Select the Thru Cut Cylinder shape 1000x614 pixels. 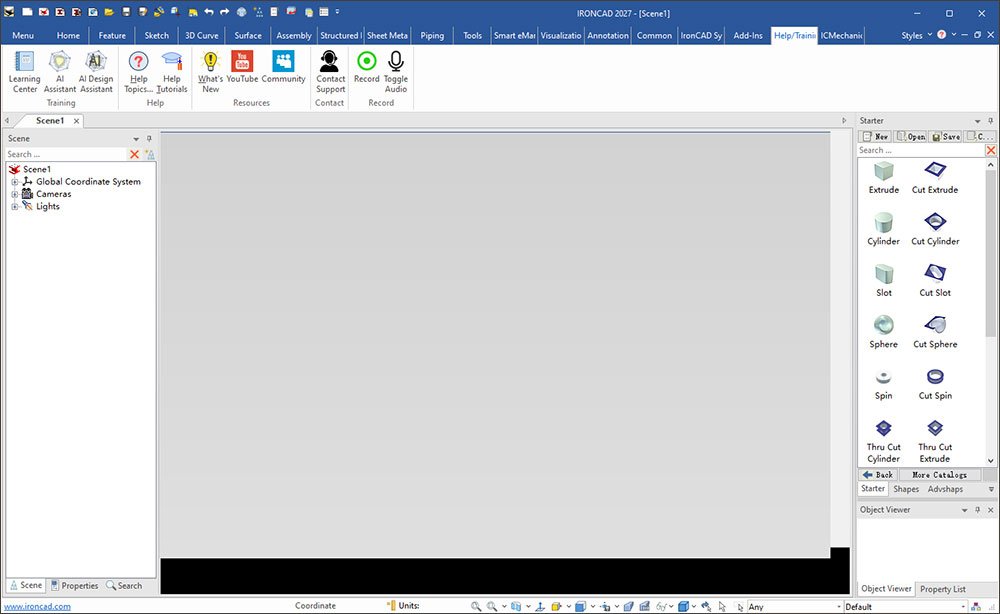point(883,441)
